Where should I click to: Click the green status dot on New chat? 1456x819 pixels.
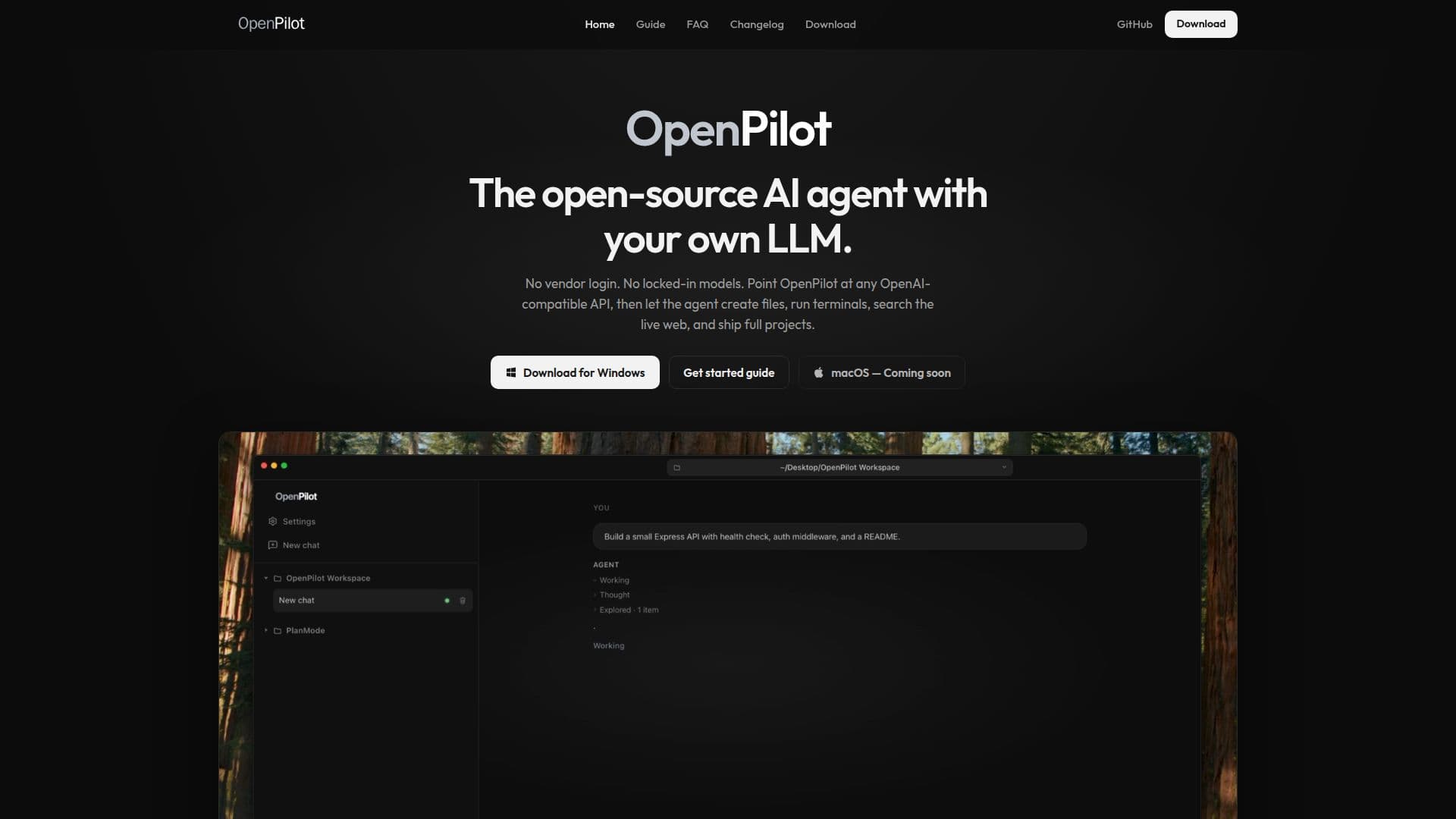(x=447, y=601)
